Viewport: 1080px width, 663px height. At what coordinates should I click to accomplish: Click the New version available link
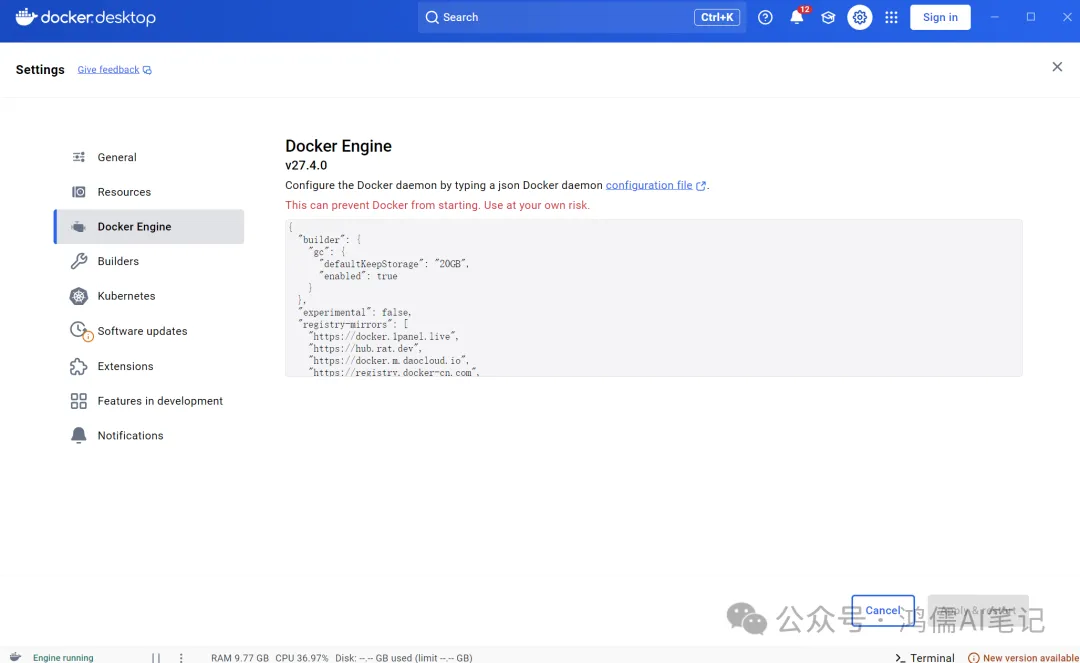coord(1030,658)
